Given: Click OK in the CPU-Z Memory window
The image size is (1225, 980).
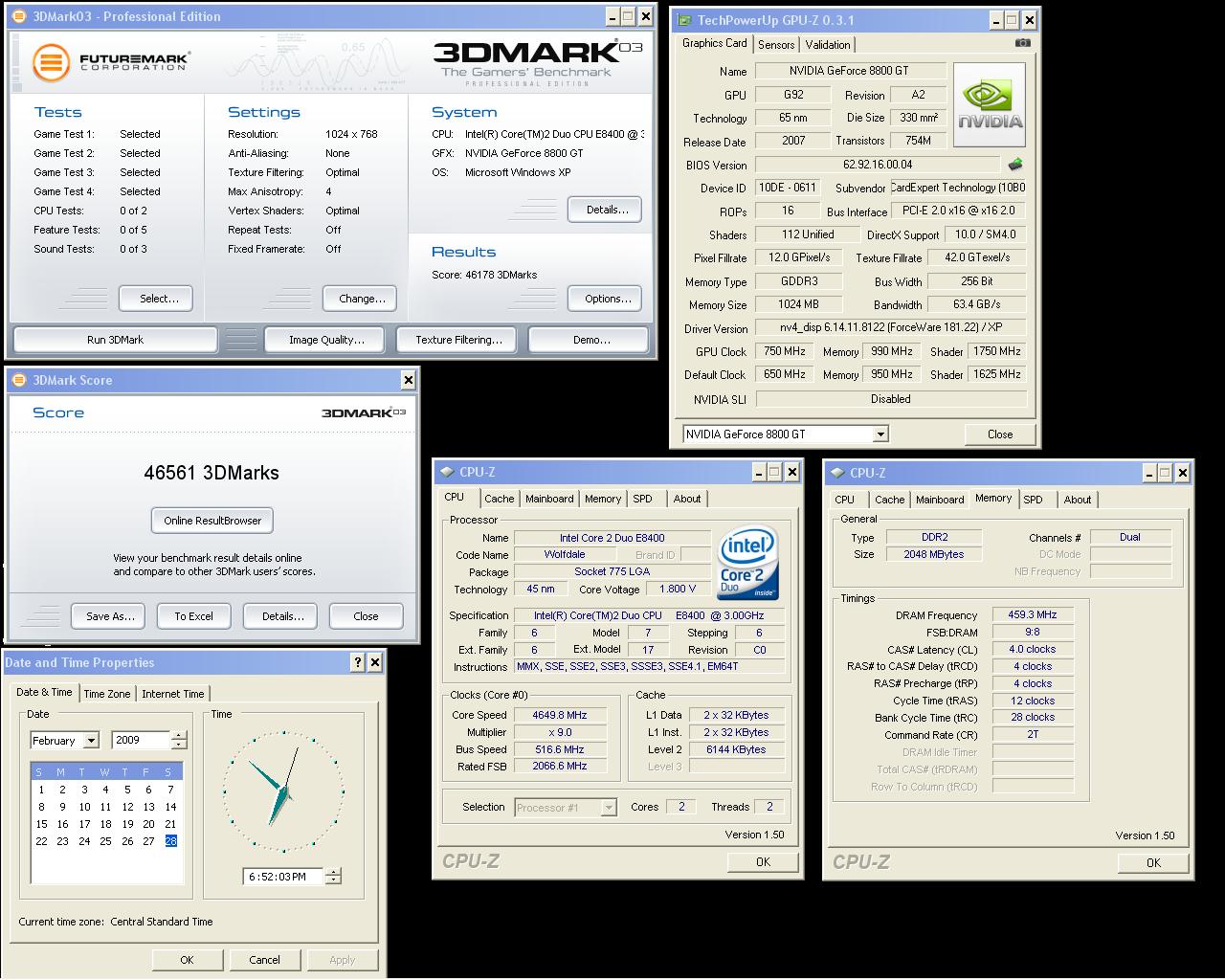Looking at the screenshot, I should tap(1153, 863).
